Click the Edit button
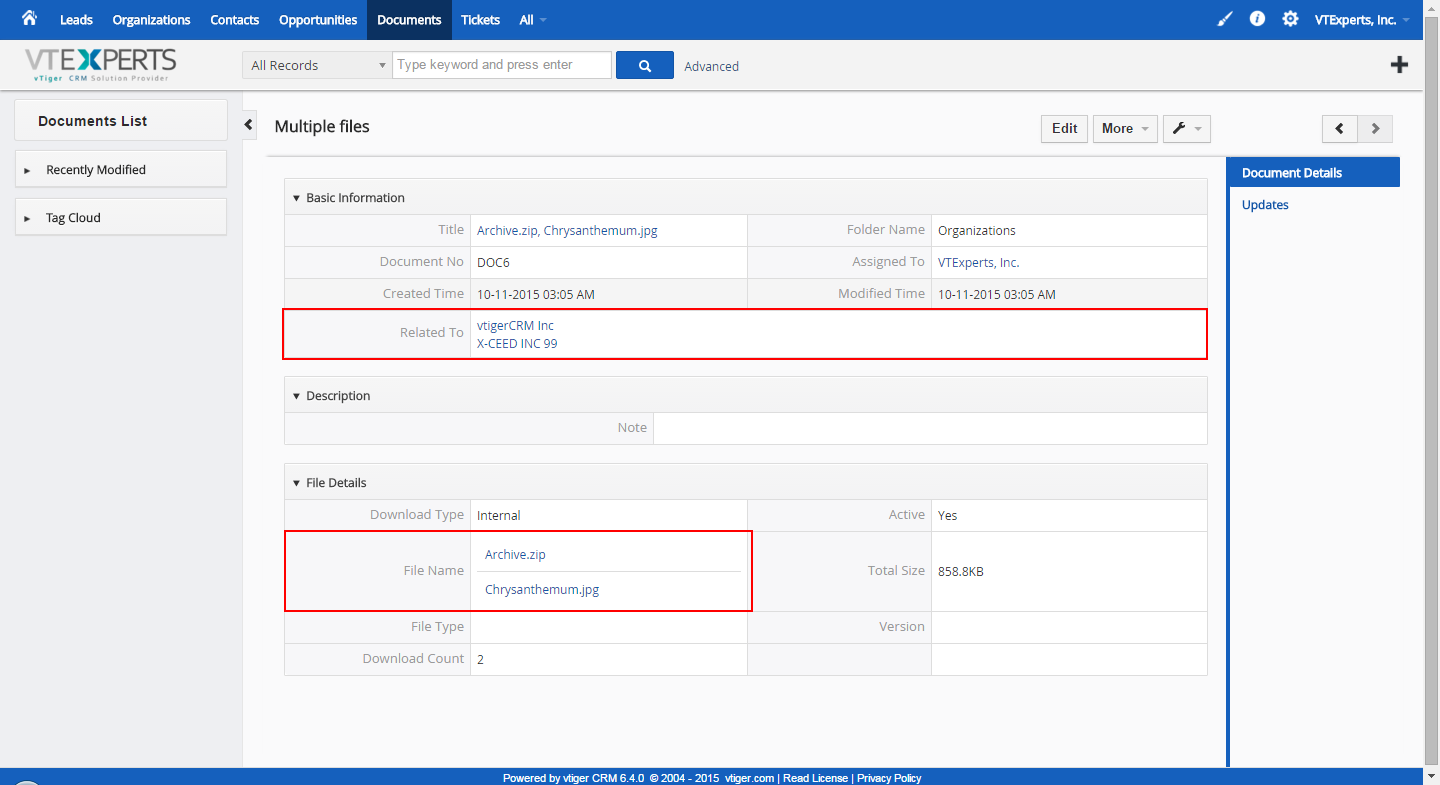Viewport: 1440px width, 785px height. (x=1065, y=128)
